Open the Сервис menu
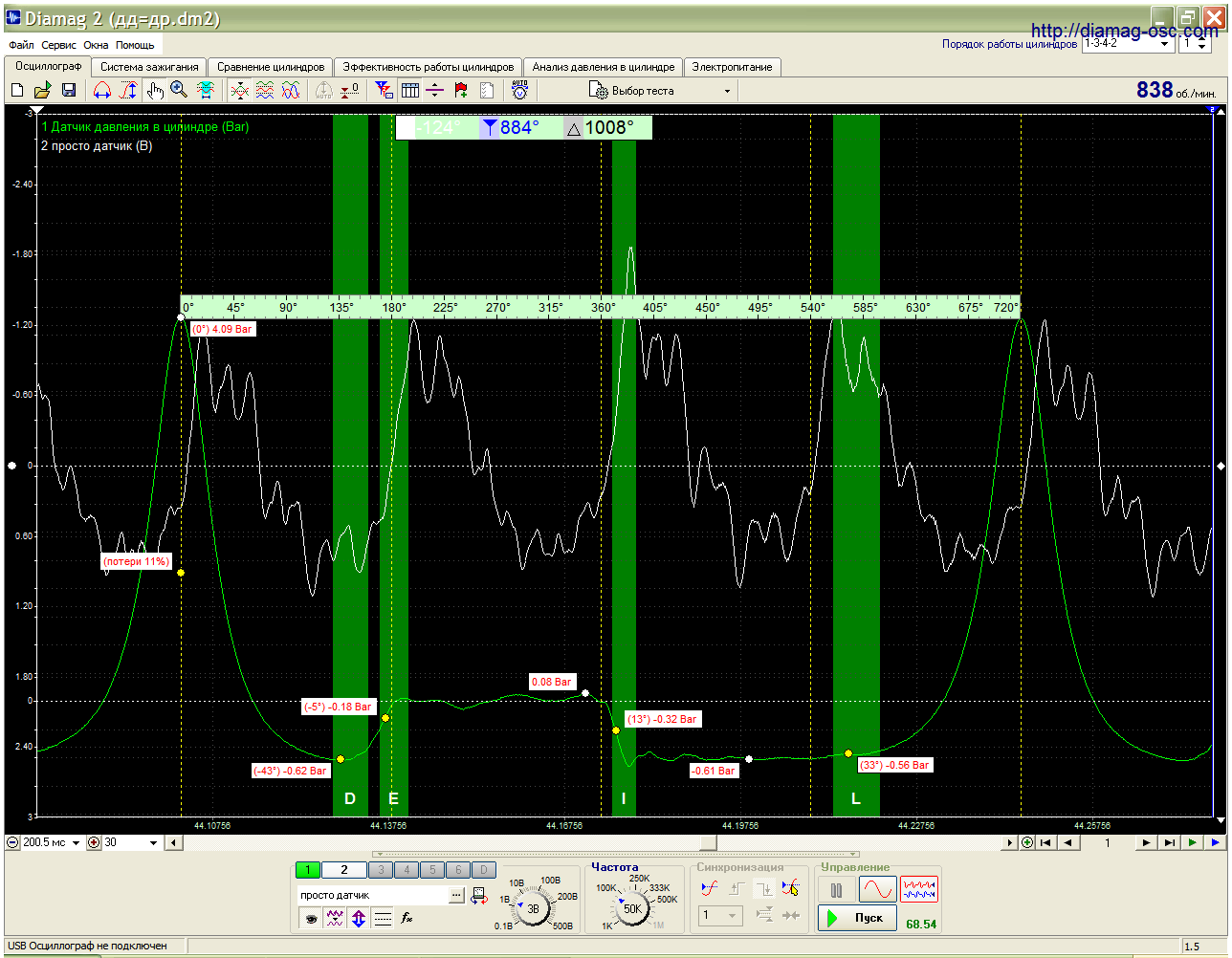The image size is (1232, 958). tap(59, 45)
